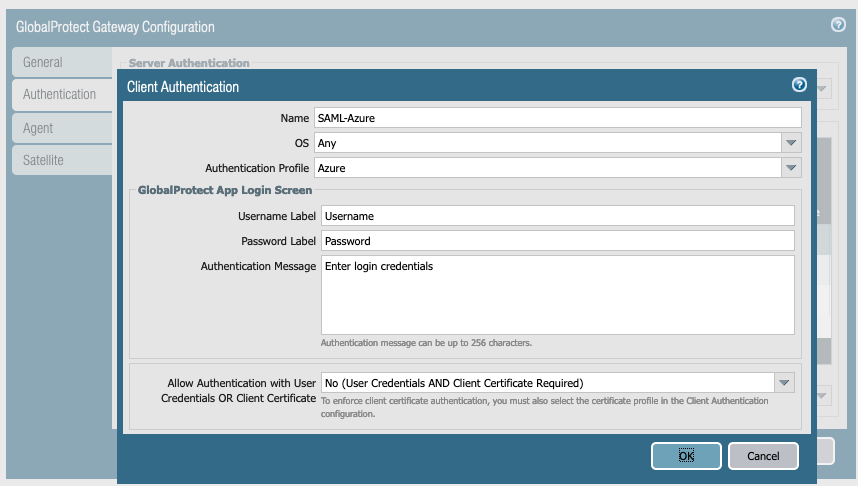
Task: Open help for Client Authentication dialog
Action: [x=799, y=85]
